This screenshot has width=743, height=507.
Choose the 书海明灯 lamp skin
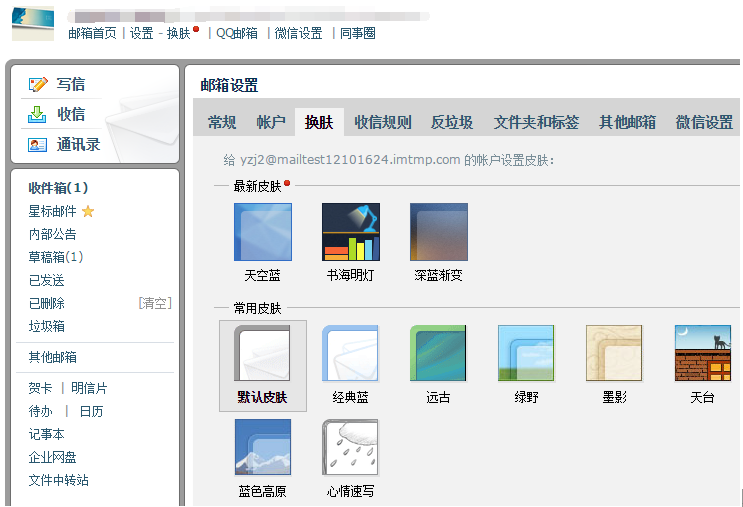pos(350,232)
